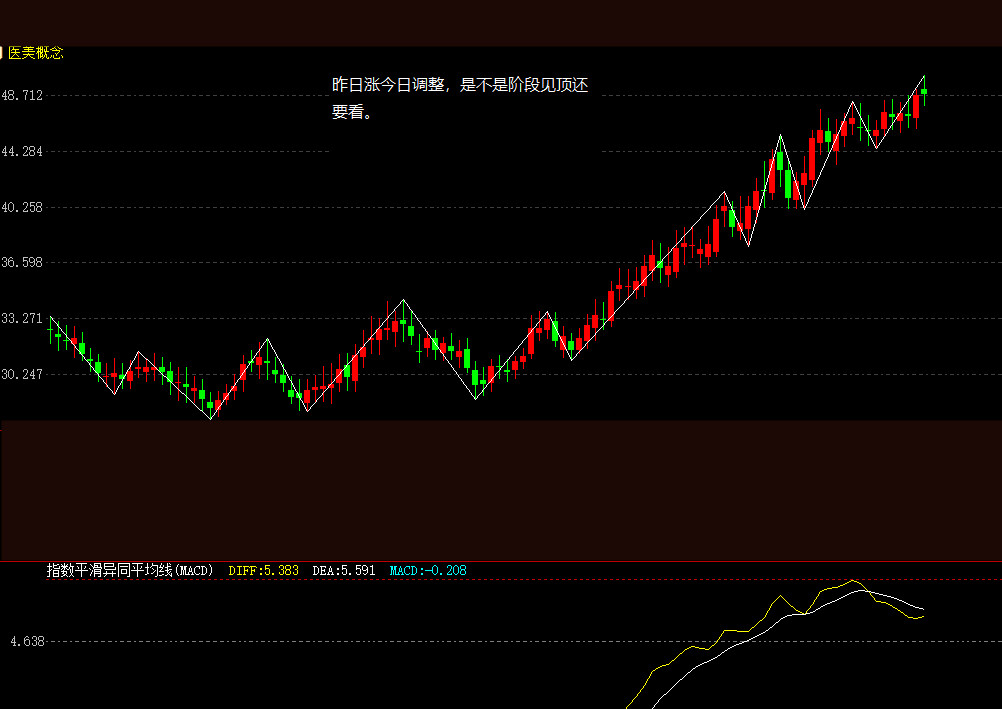Click the 30.247 price axis label
This screenshot has height=709, width=1002.
click(x=22, y=374)
